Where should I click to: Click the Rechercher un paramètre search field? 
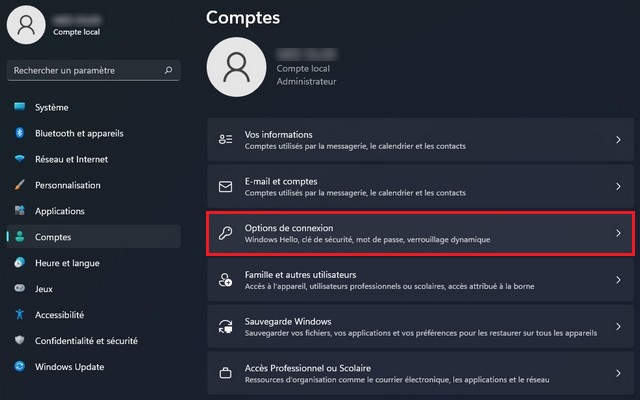(85, 71)
